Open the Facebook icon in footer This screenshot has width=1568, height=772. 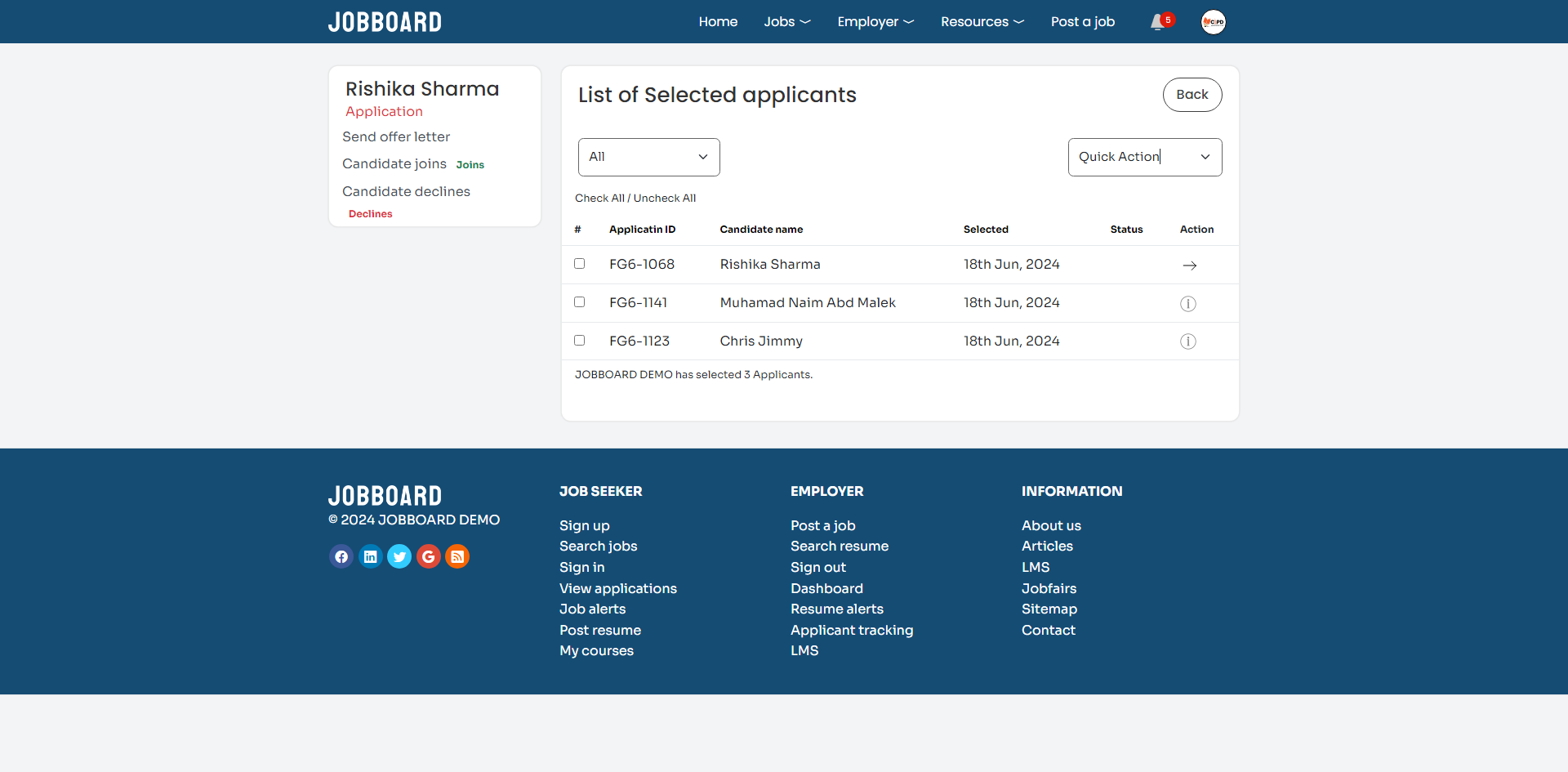pos(341,556)
